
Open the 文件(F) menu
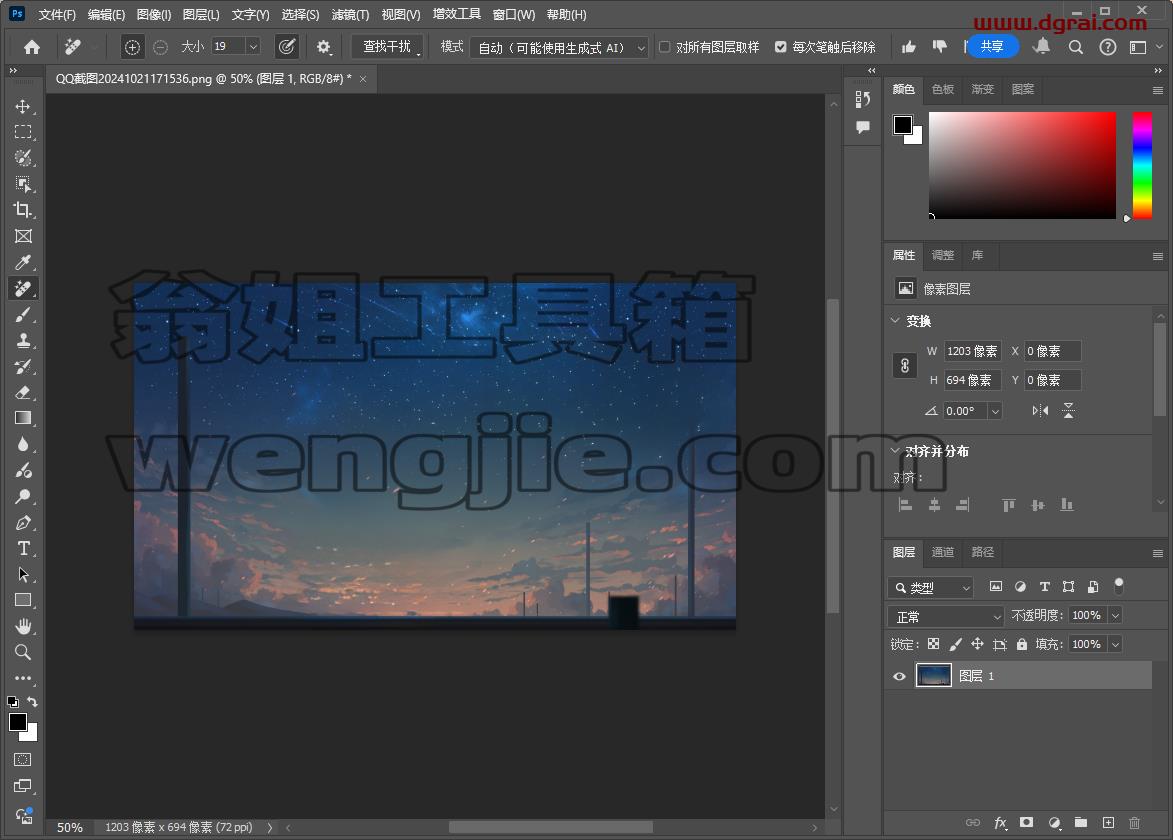point(57,14)
